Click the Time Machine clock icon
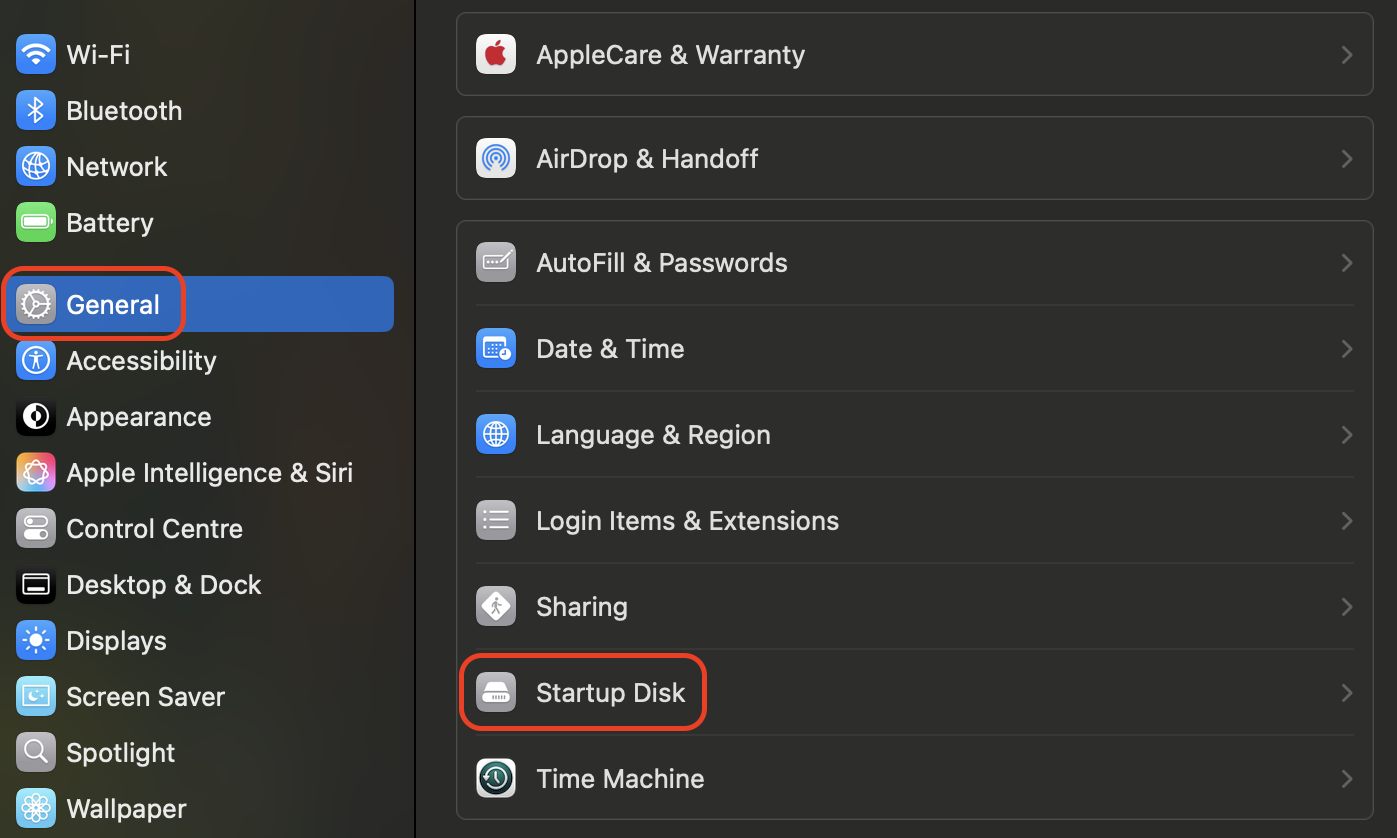Screen dimensions: 1397x838 495,778
